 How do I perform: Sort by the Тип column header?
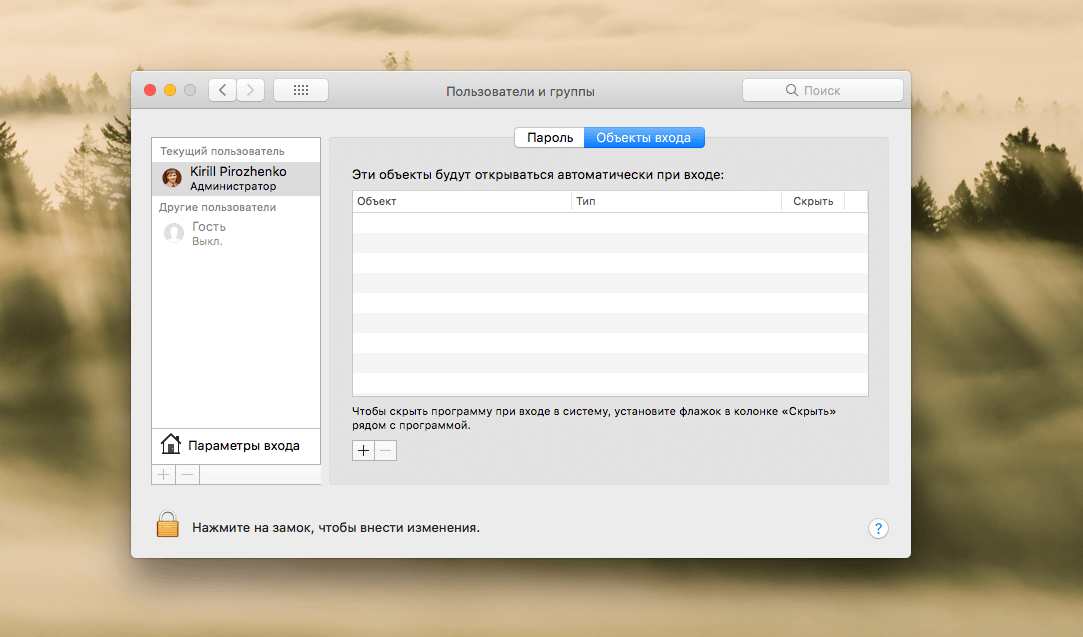[676, 201]
